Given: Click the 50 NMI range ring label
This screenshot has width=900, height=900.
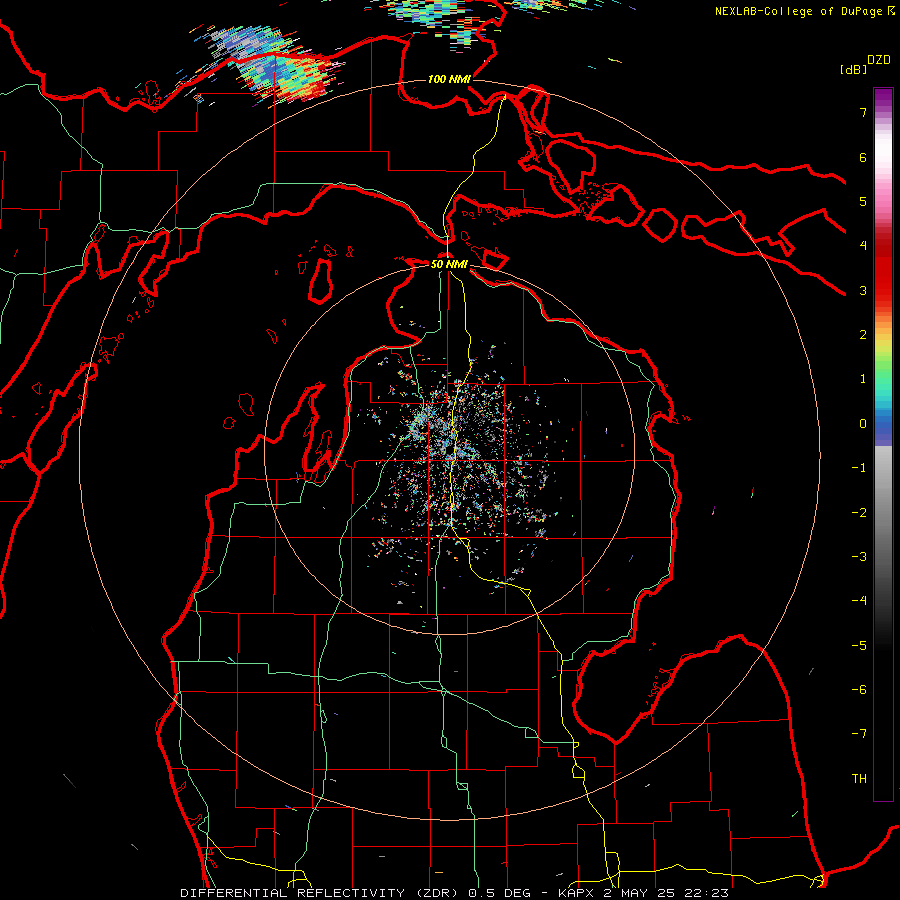Looking at the screenshot, I should click(449, 264).
